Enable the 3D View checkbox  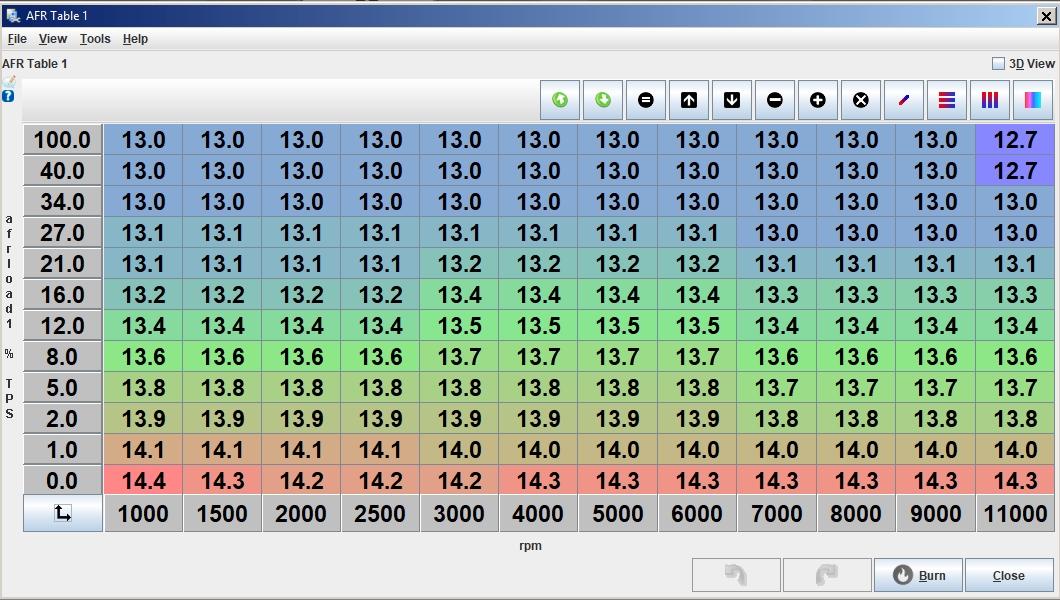[998, 64]
